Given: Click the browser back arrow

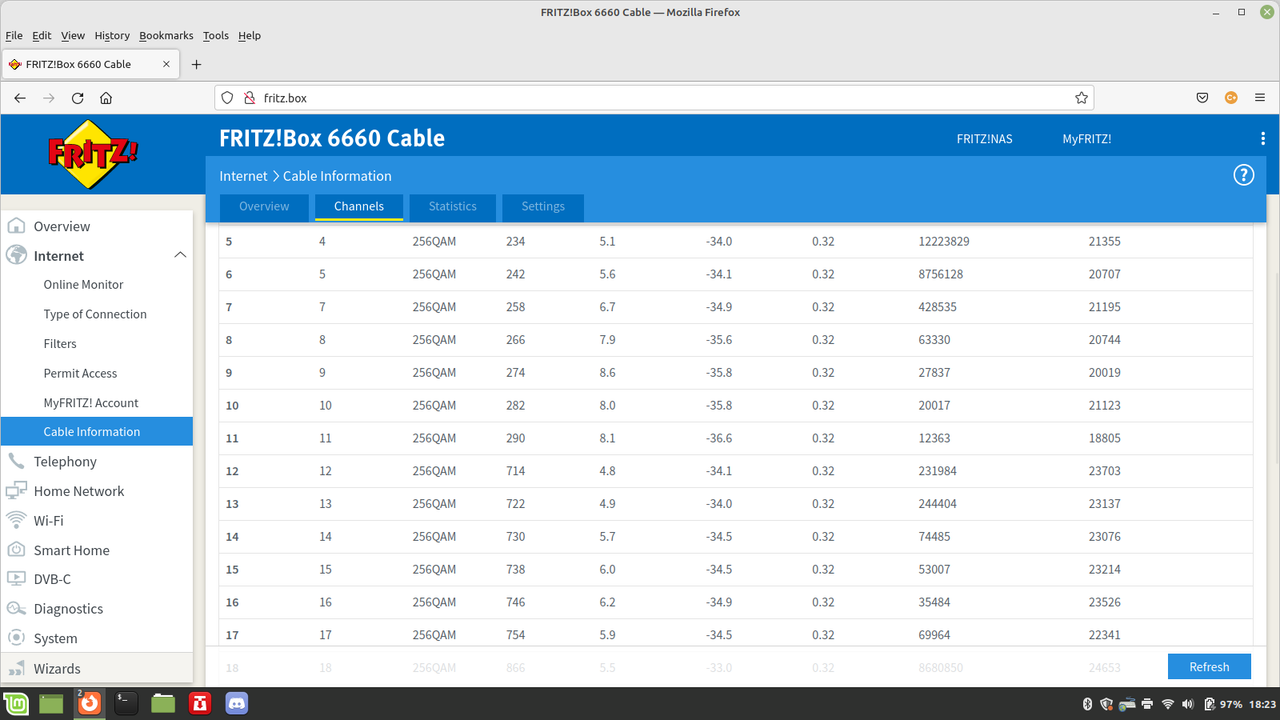Looking at the screenshot, I should [x=20, y=98].
